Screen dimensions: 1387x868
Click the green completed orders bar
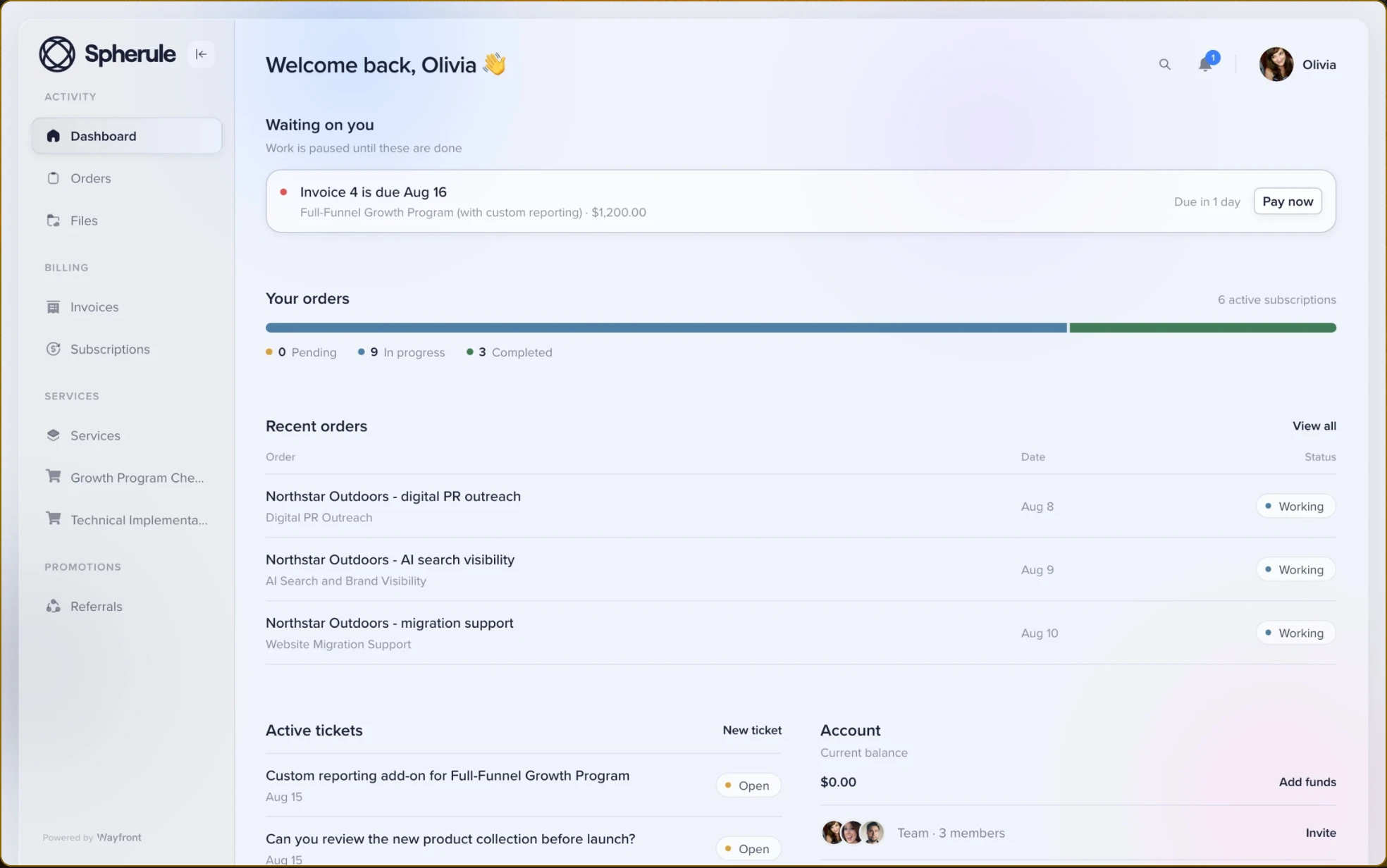[1202, 328]
